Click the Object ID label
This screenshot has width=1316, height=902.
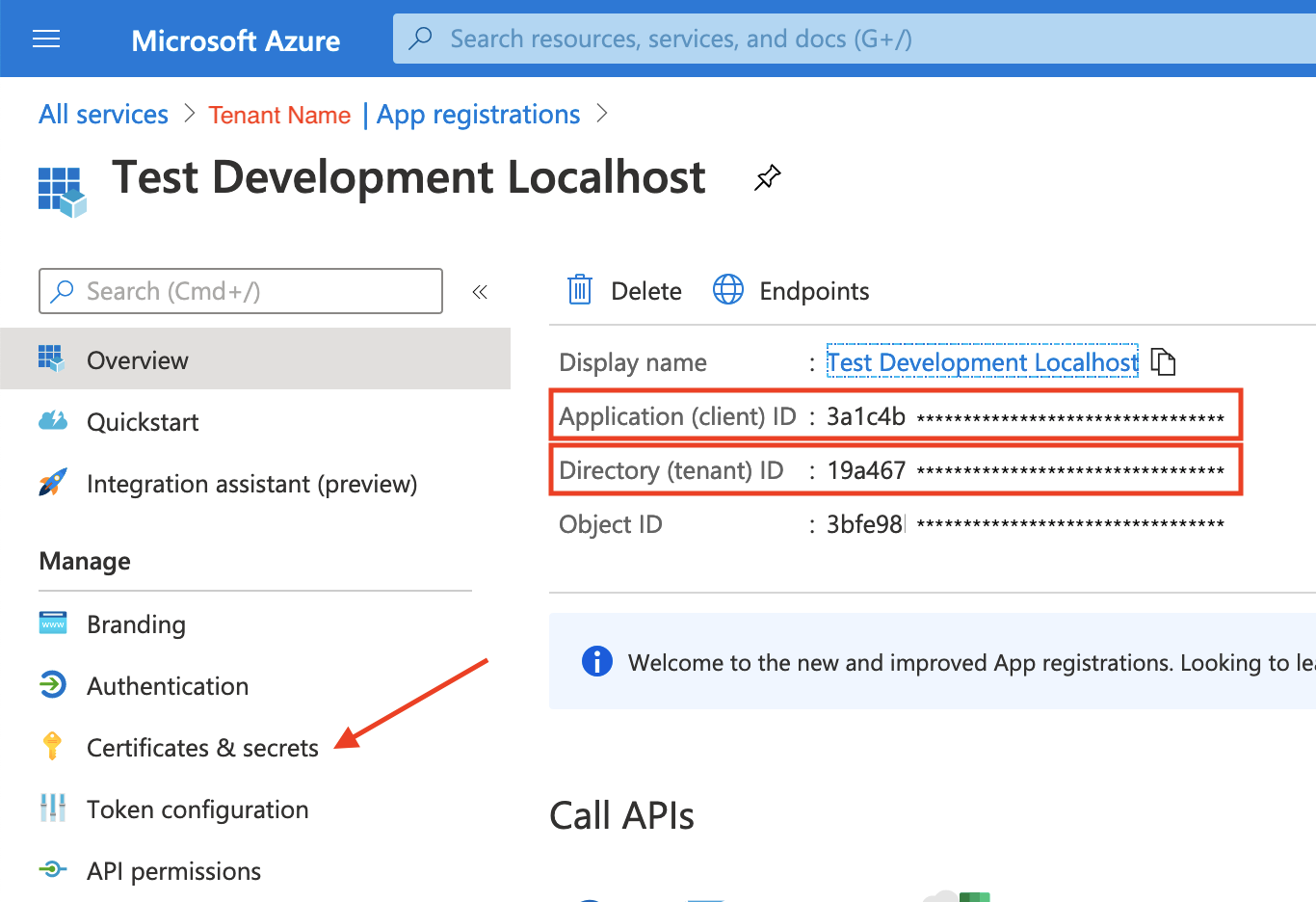pos(610,524)
